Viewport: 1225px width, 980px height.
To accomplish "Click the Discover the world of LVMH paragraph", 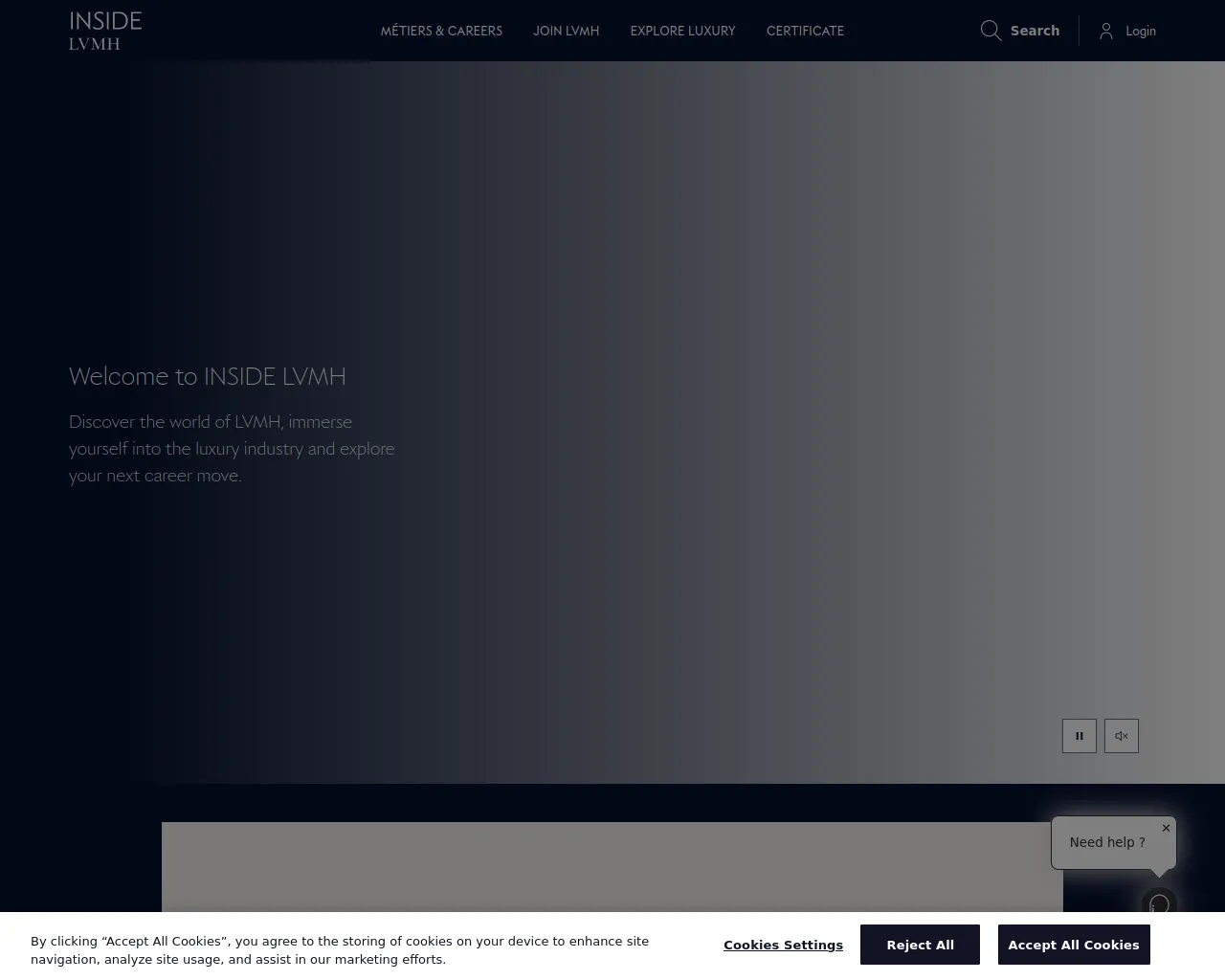I will pos(232,448).
